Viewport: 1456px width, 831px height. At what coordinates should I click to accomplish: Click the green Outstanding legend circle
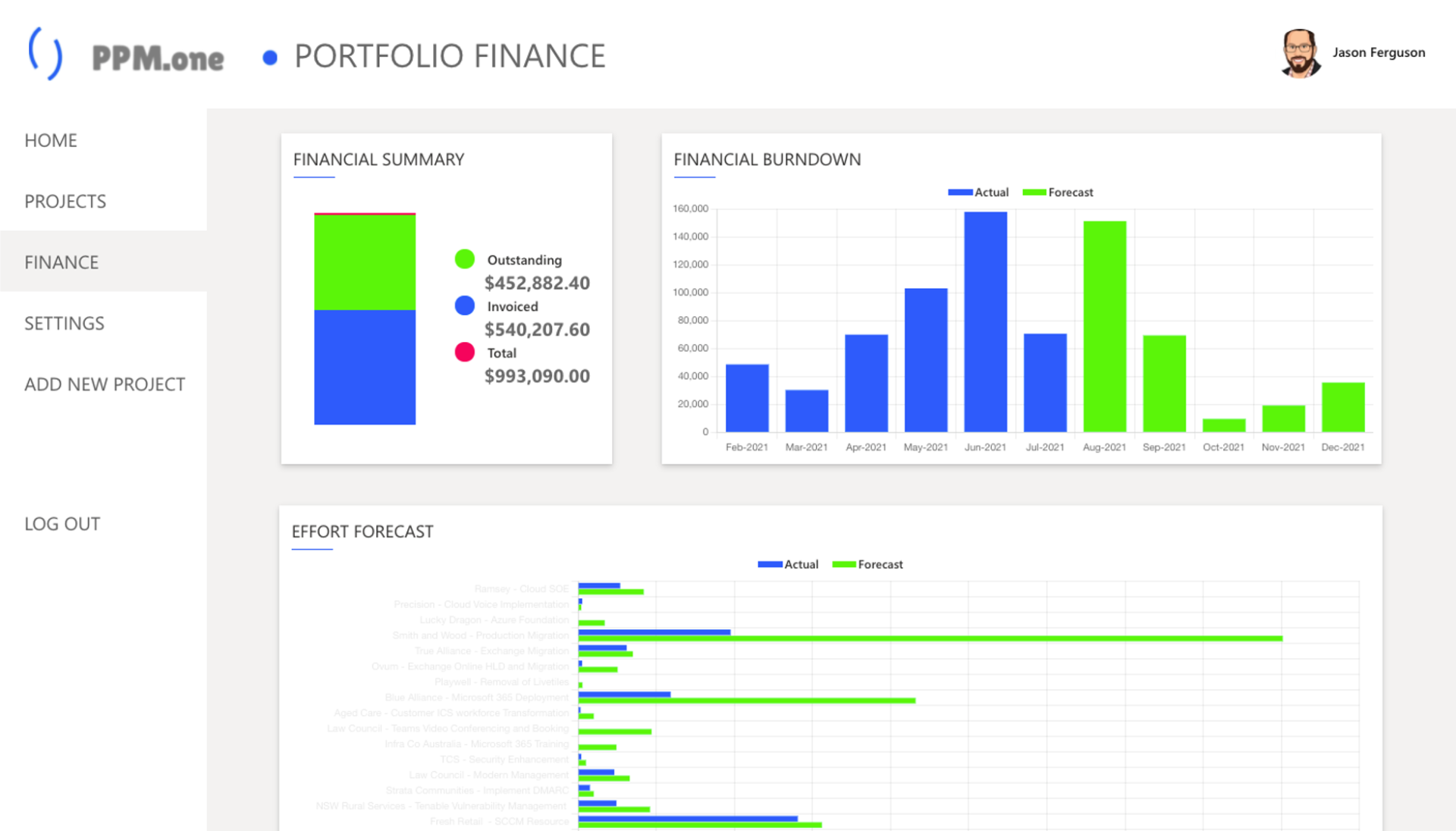464,259
